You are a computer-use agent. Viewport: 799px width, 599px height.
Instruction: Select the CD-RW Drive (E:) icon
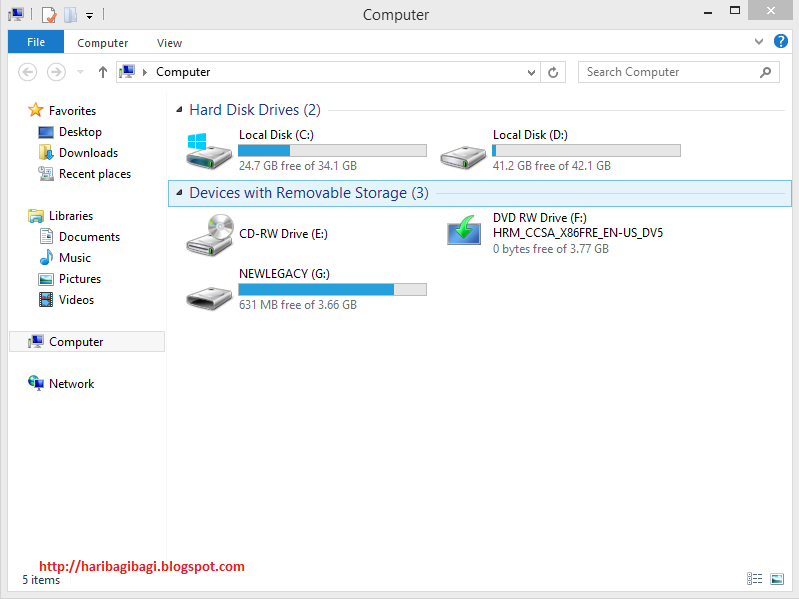209,234
